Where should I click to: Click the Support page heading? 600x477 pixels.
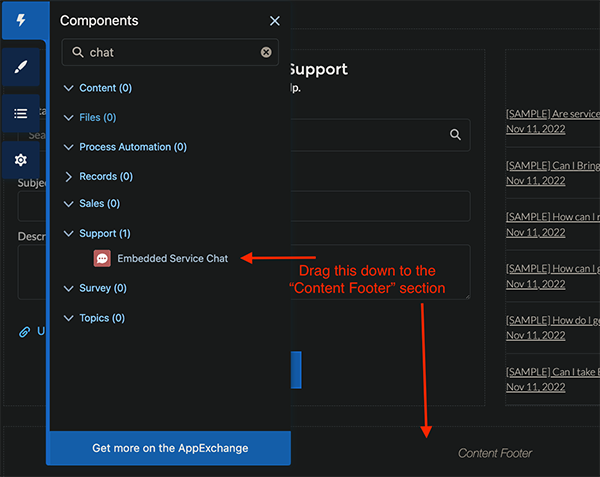(319, 70)
